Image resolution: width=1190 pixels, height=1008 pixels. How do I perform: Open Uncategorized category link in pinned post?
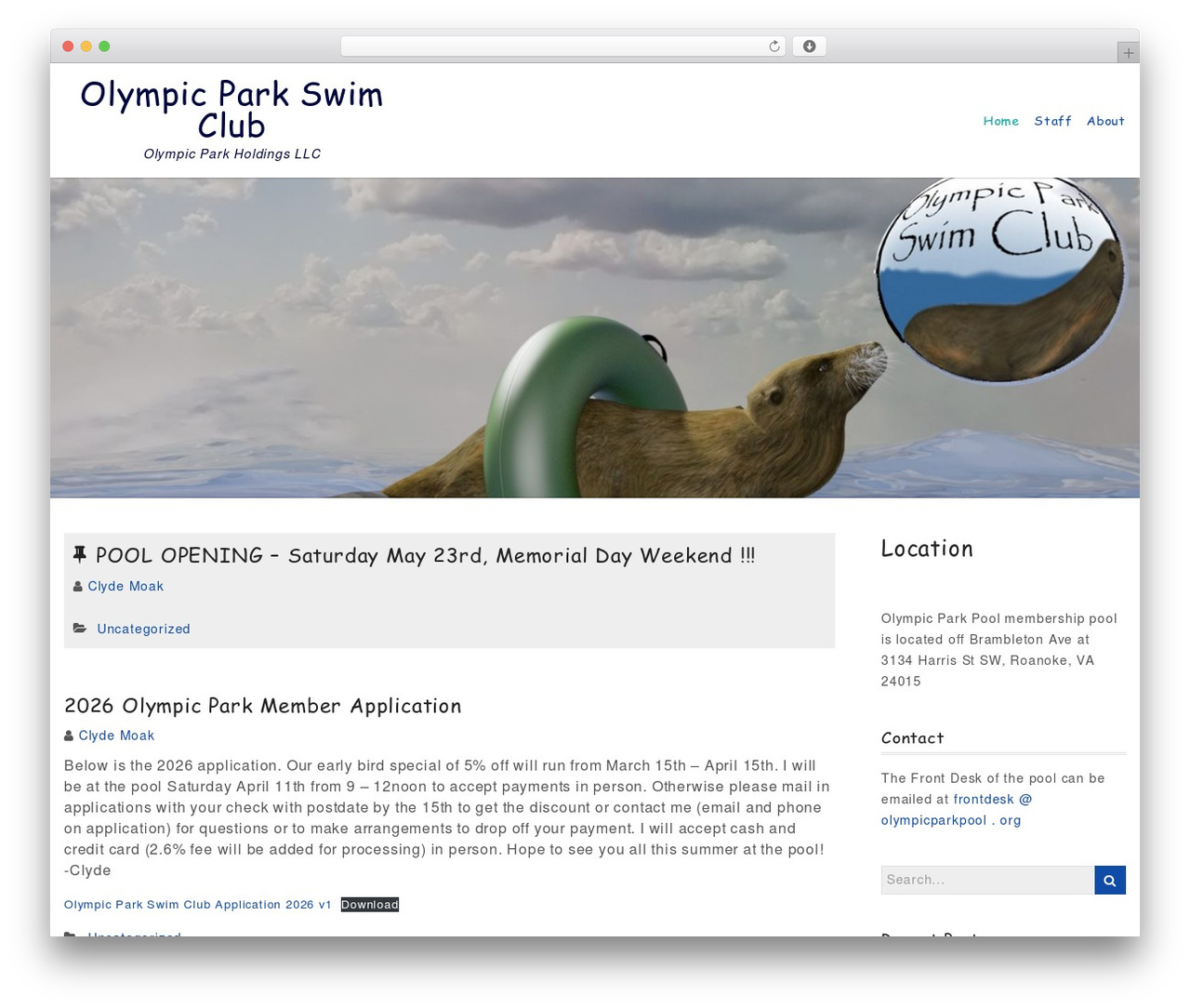[x=143, y=630]
